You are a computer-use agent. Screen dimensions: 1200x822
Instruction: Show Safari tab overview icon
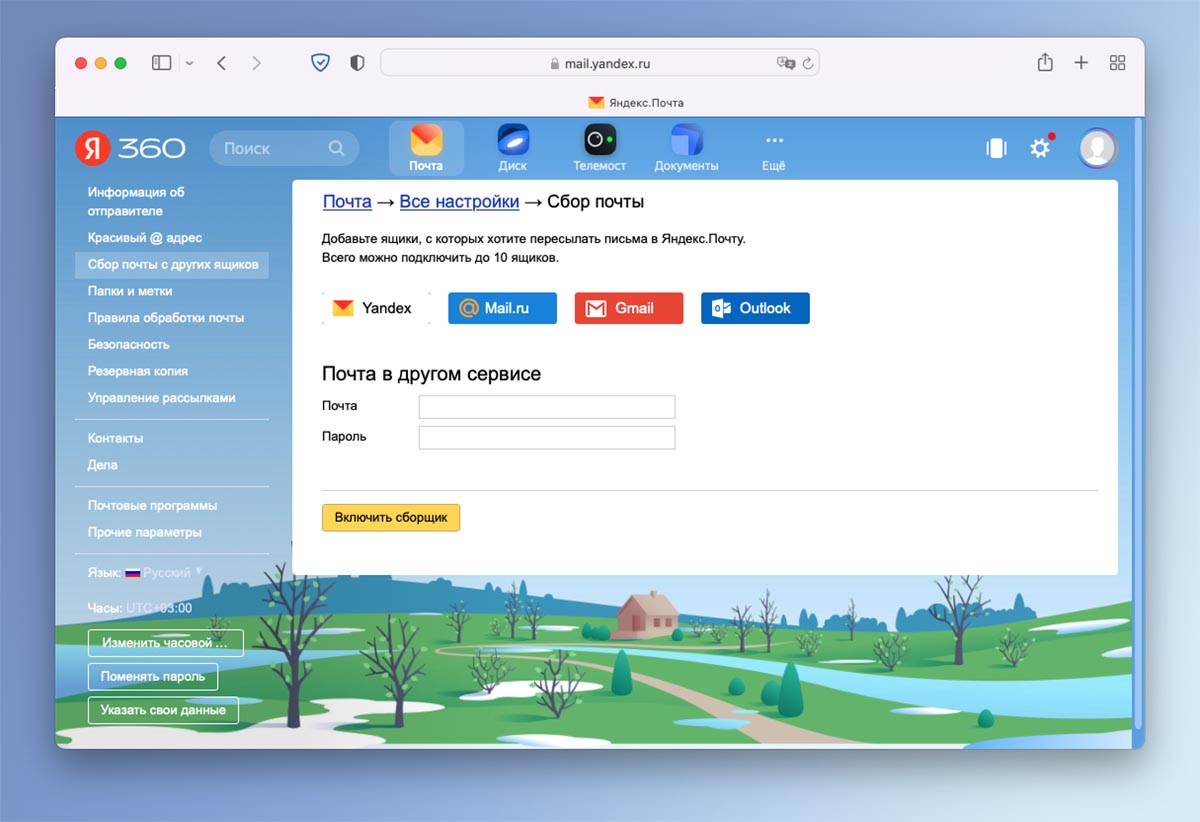[x=1118, y=63]
